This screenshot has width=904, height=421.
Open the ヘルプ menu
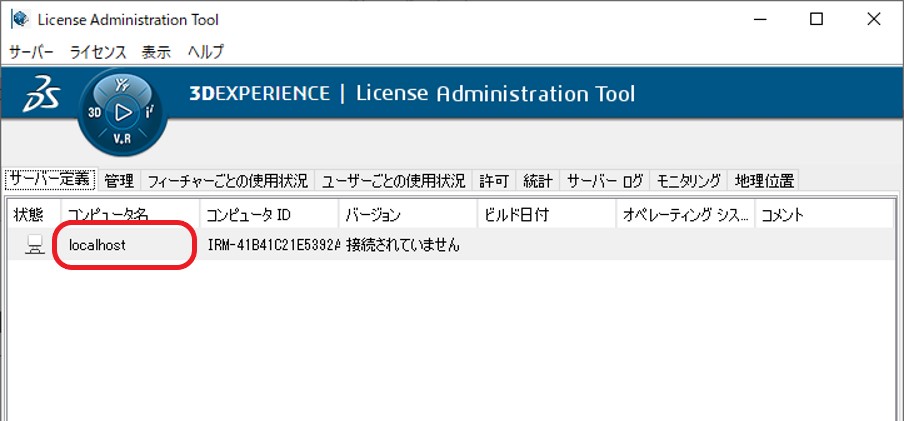(x=206, y=52)
